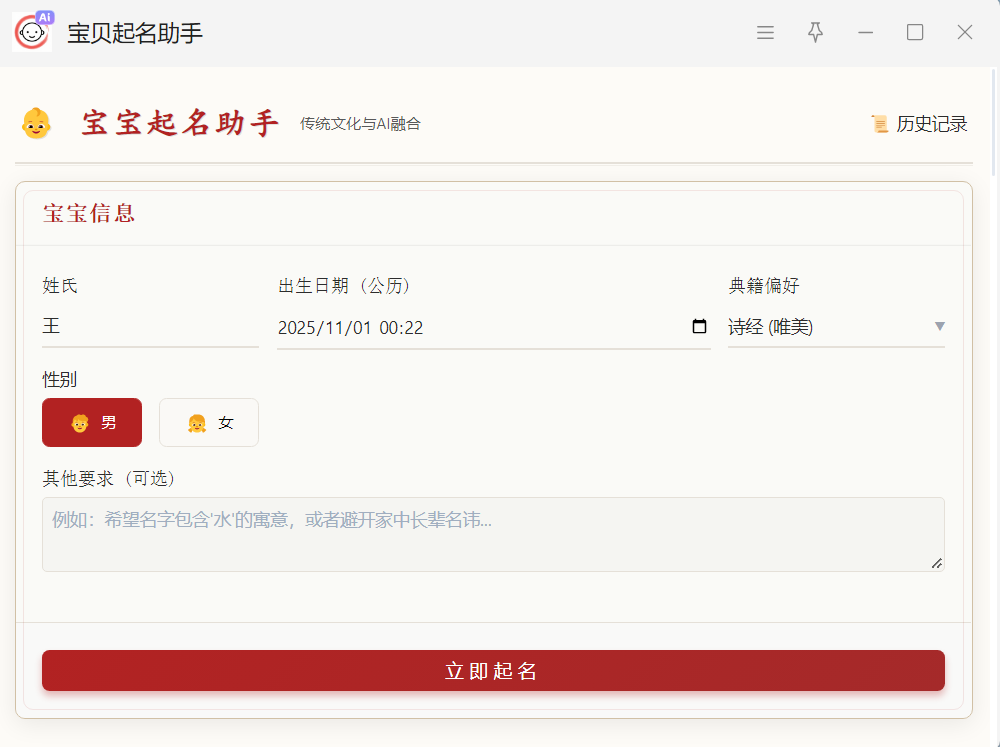Click the 出生日期 date-time field

pyautogui.click(x=480, y=327)
